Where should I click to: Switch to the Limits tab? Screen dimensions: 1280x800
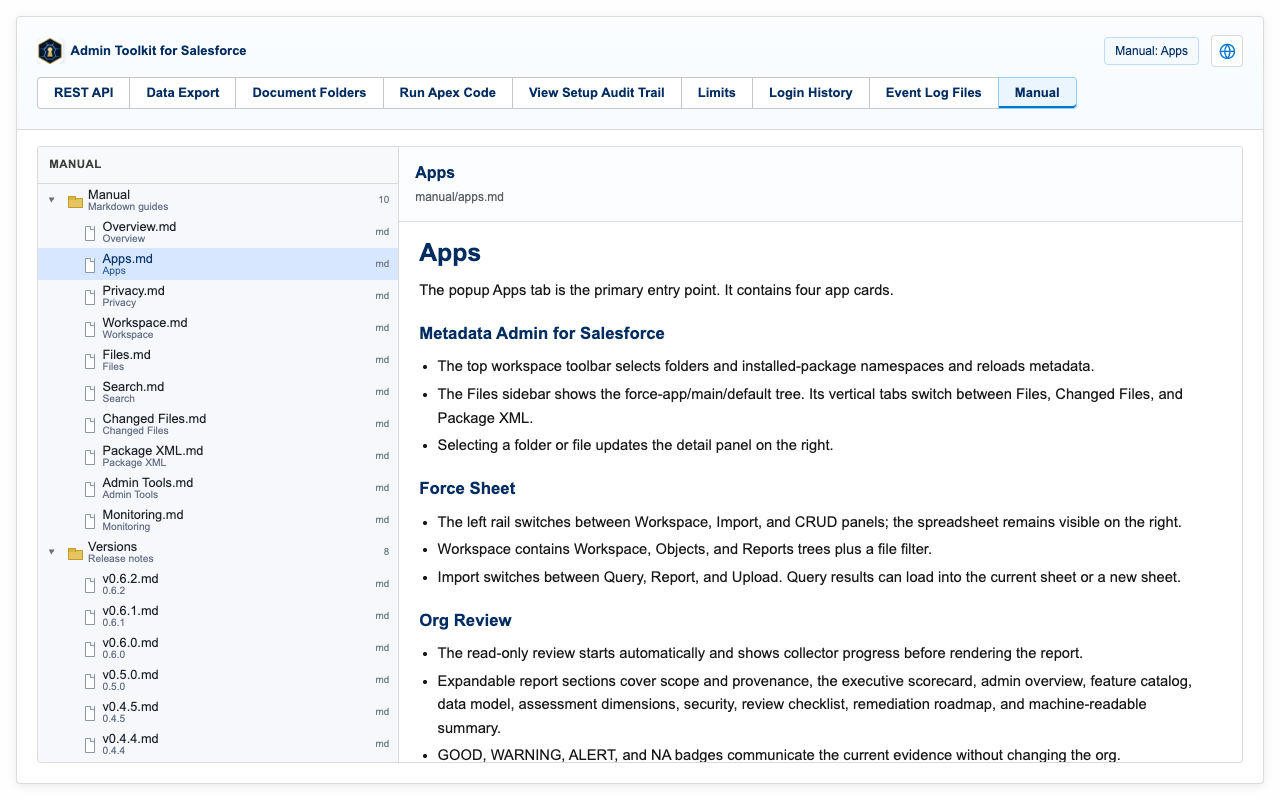[717, 93]
